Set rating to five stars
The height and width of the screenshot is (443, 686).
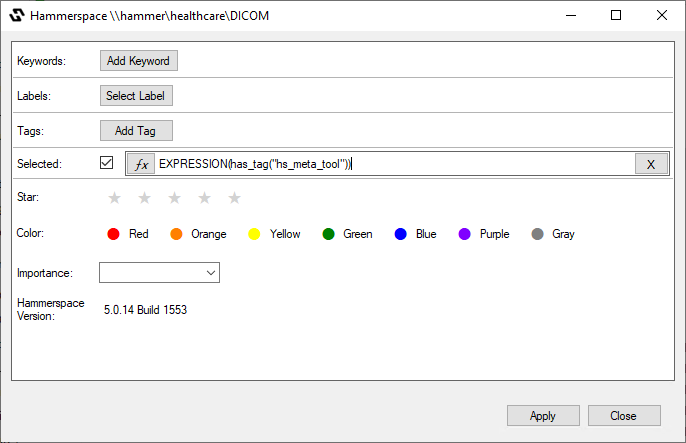point(234,198)
